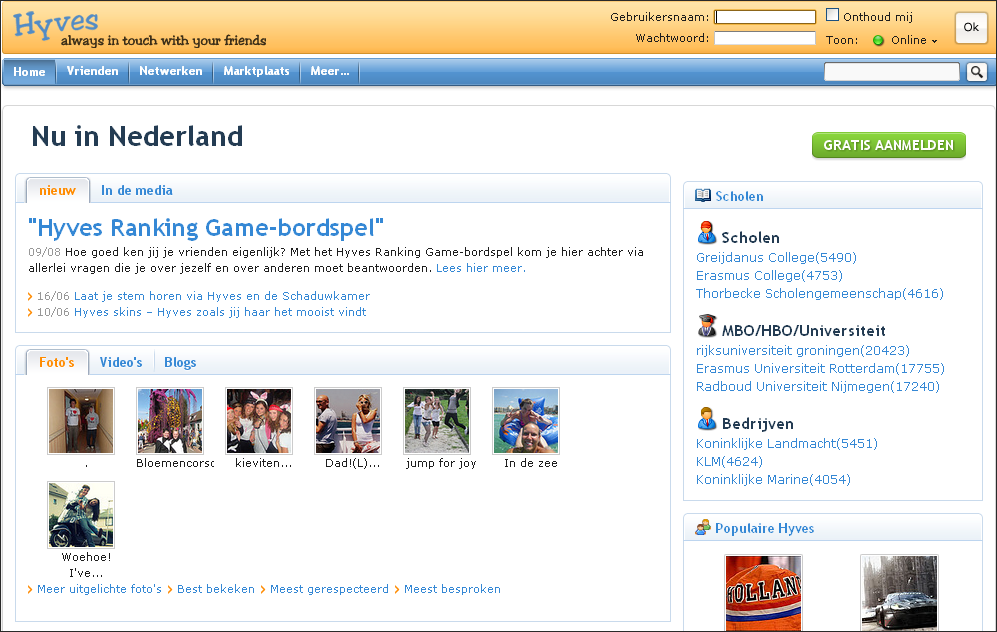Tick the Onthoud mij checkbox
Screen dimensions: 997x632
[x=832, y=15]
